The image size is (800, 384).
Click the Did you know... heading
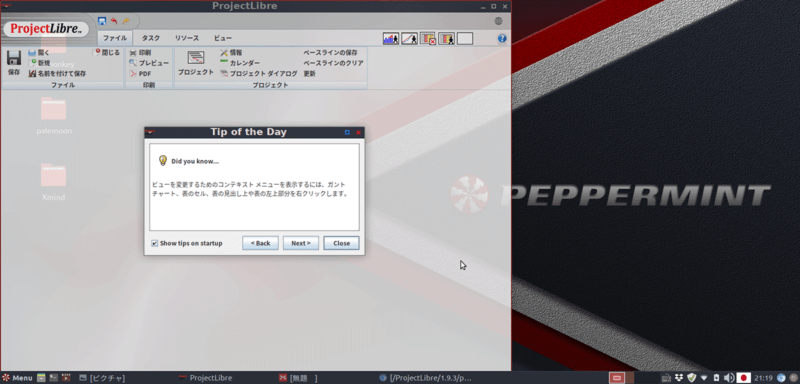[195, 161]
